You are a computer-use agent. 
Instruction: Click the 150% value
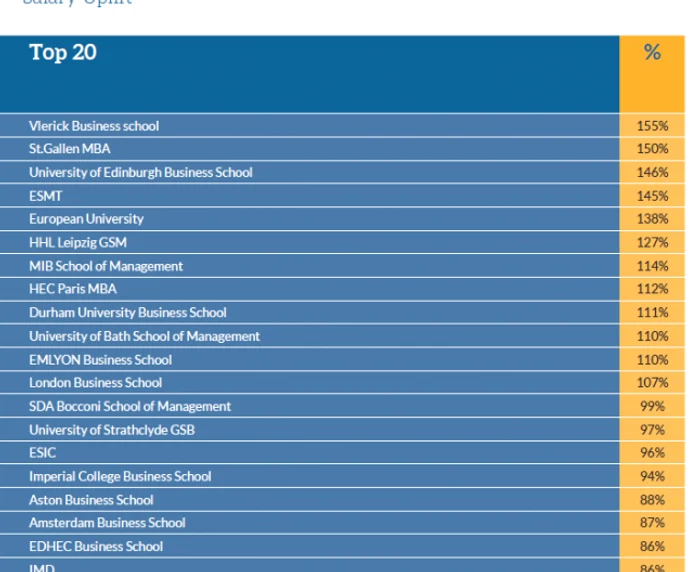point(652,149)
